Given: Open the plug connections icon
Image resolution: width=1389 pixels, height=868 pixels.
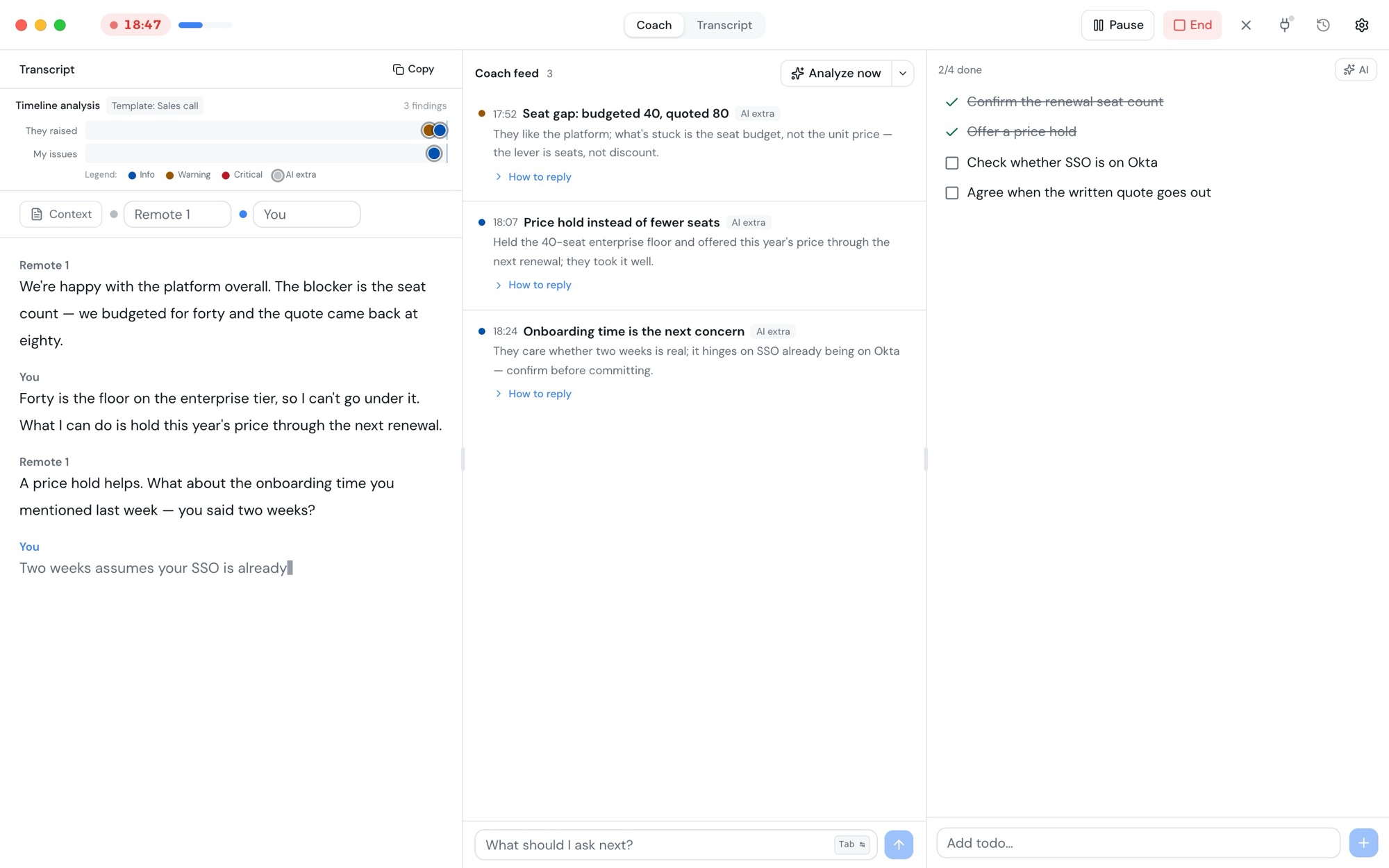Looking at the screenshot, I should pos(1285,25).
